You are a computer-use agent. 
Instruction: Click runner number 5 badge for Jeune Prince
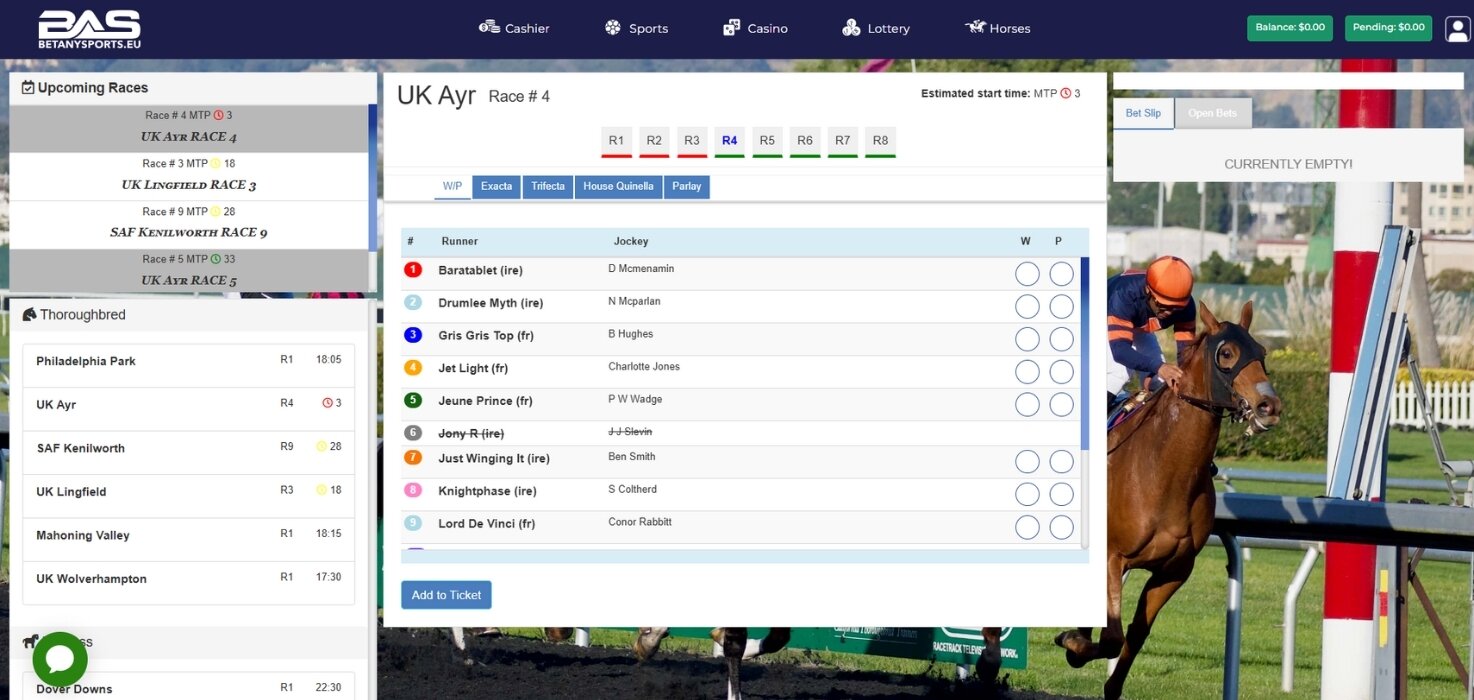(413, 400)
